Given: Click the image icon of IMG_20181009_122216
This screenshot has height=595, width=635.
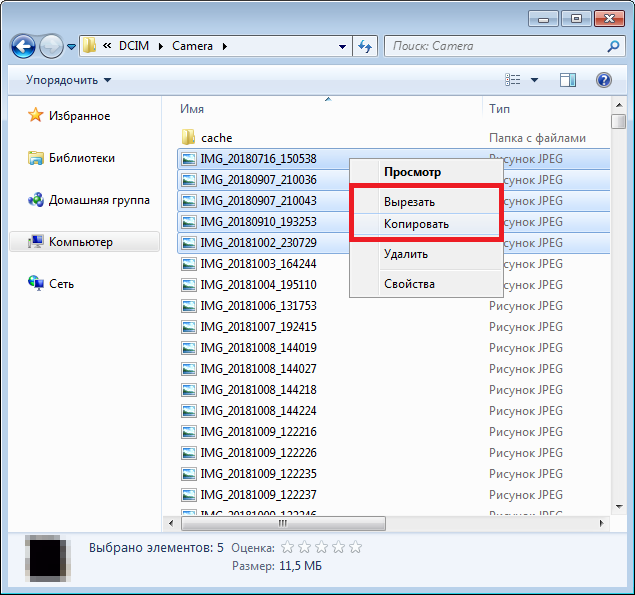Looking at the screenshot, I should (x=189, y=432).
